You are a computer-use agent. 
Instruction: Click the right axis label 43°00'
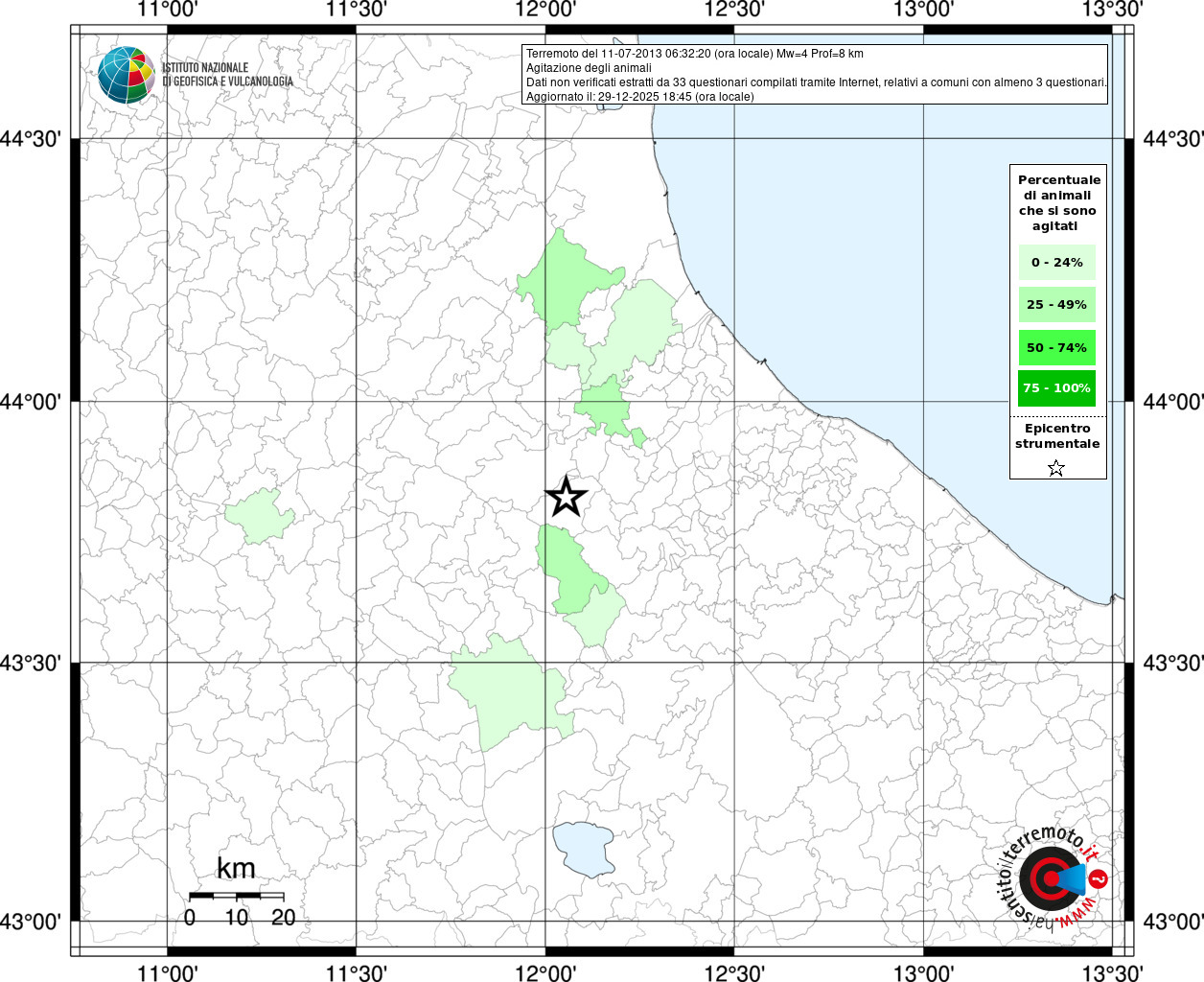point(1171,923)
